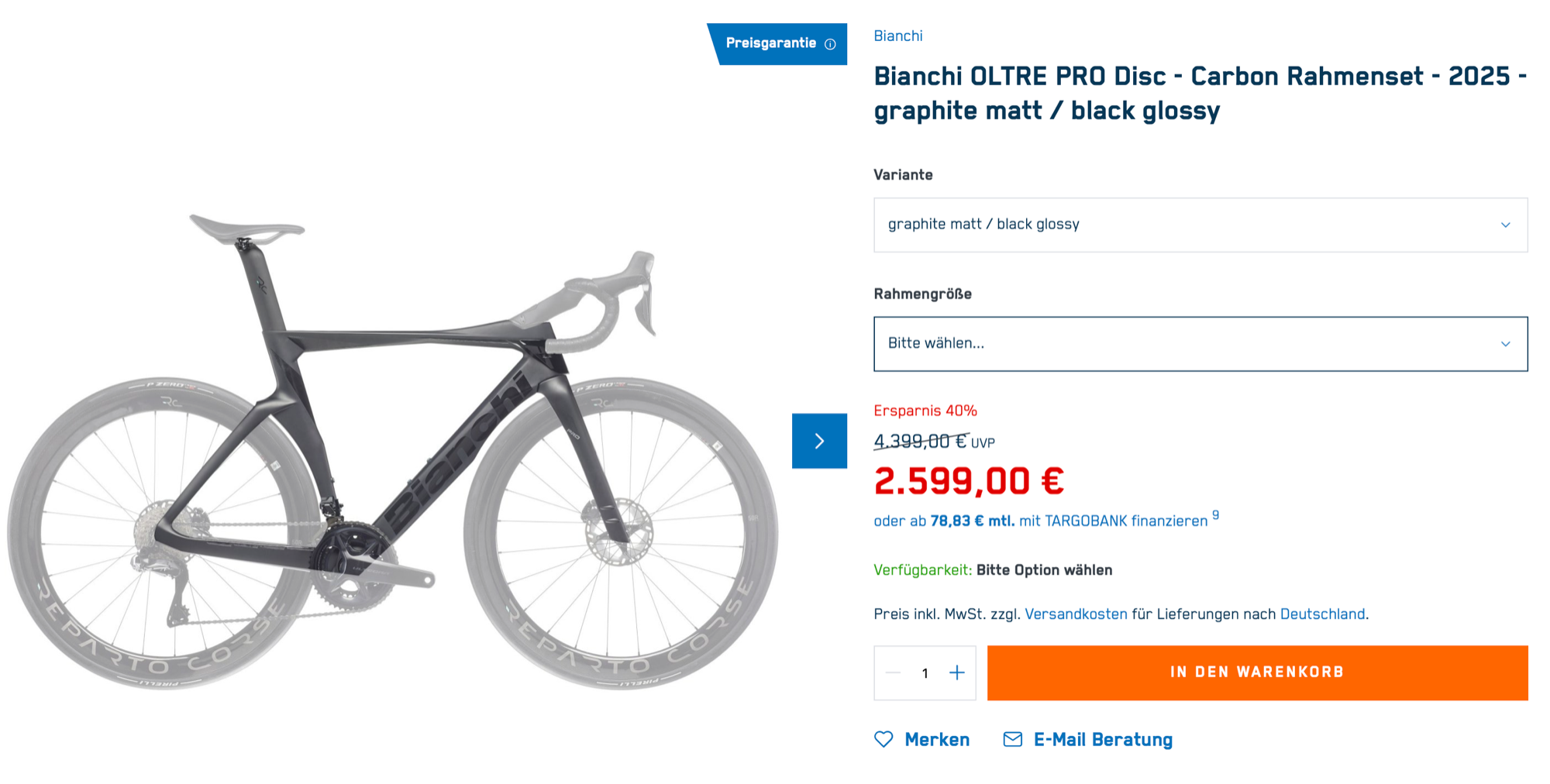The image size is (1550, 784).
Task: Click the chevron in the Variante dropdown
Action: [x=1505, y=225]
